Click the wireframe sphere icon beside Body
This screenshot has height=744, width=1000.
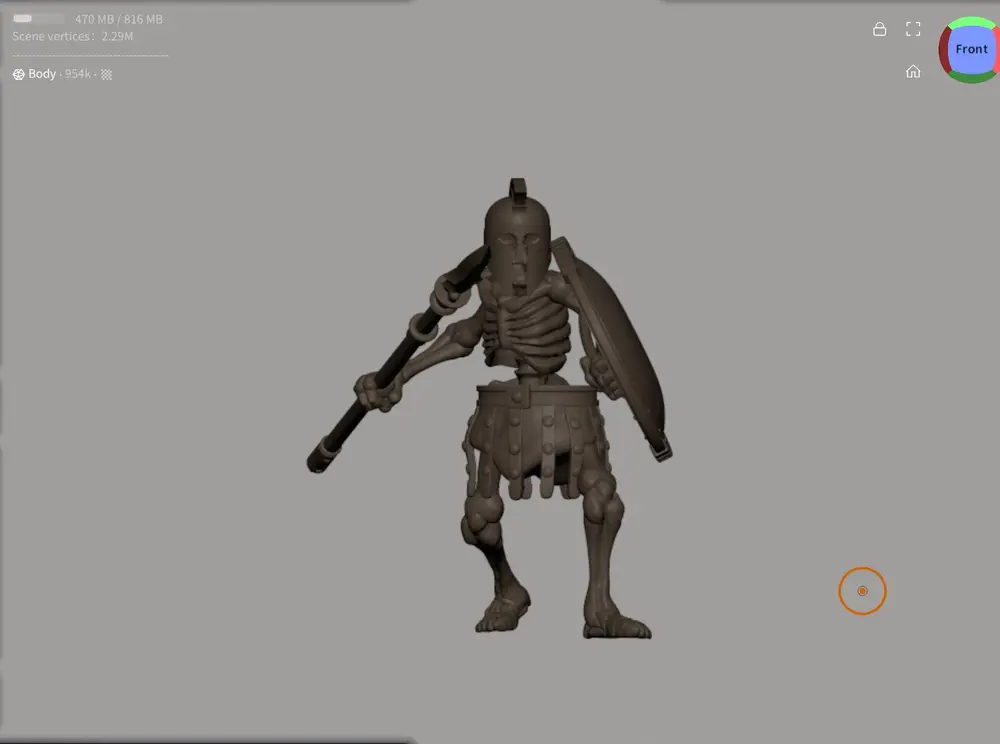18,75
